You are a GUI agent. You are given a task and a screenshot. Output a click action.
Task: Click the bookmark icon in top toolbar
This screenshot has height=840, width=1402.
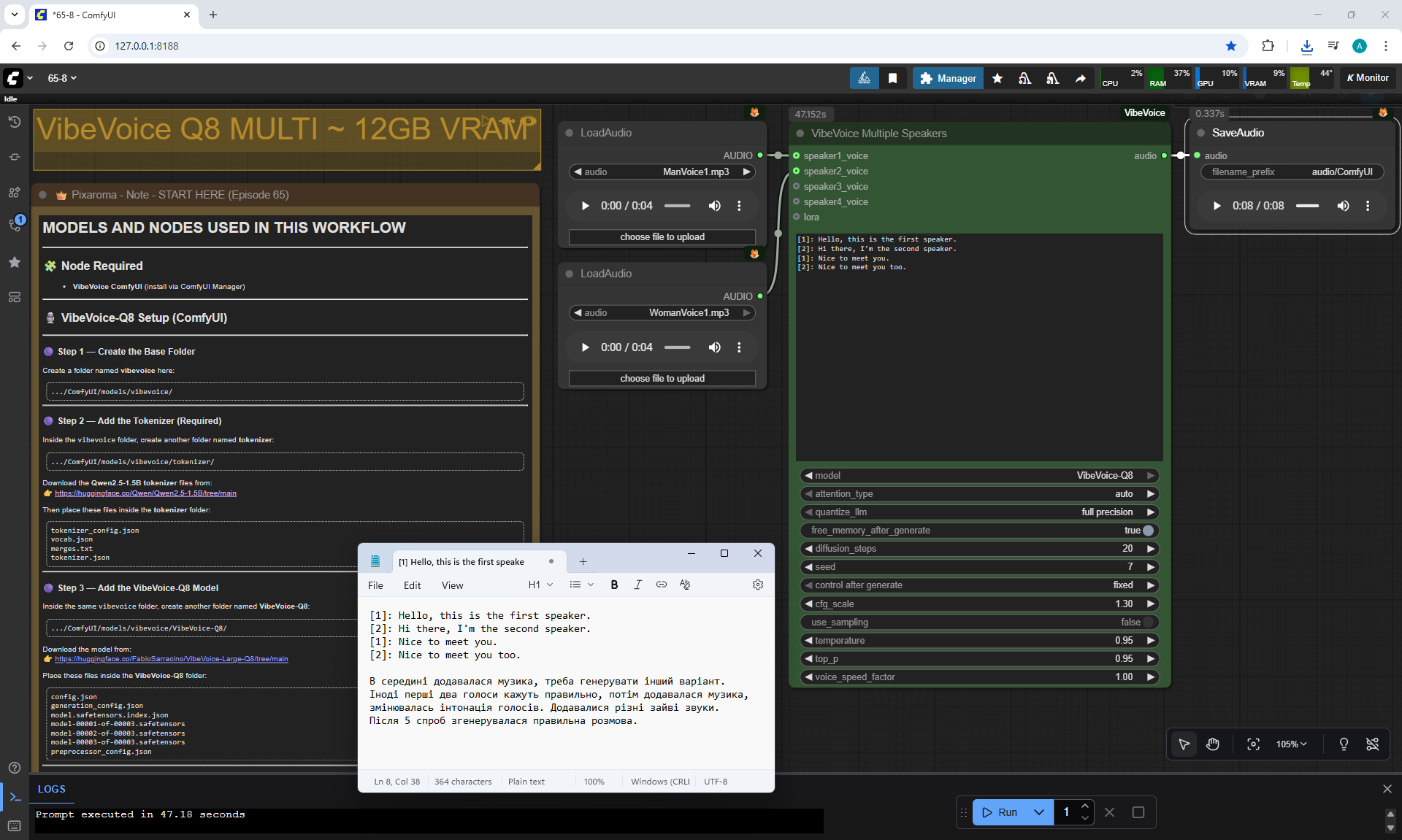892,78
